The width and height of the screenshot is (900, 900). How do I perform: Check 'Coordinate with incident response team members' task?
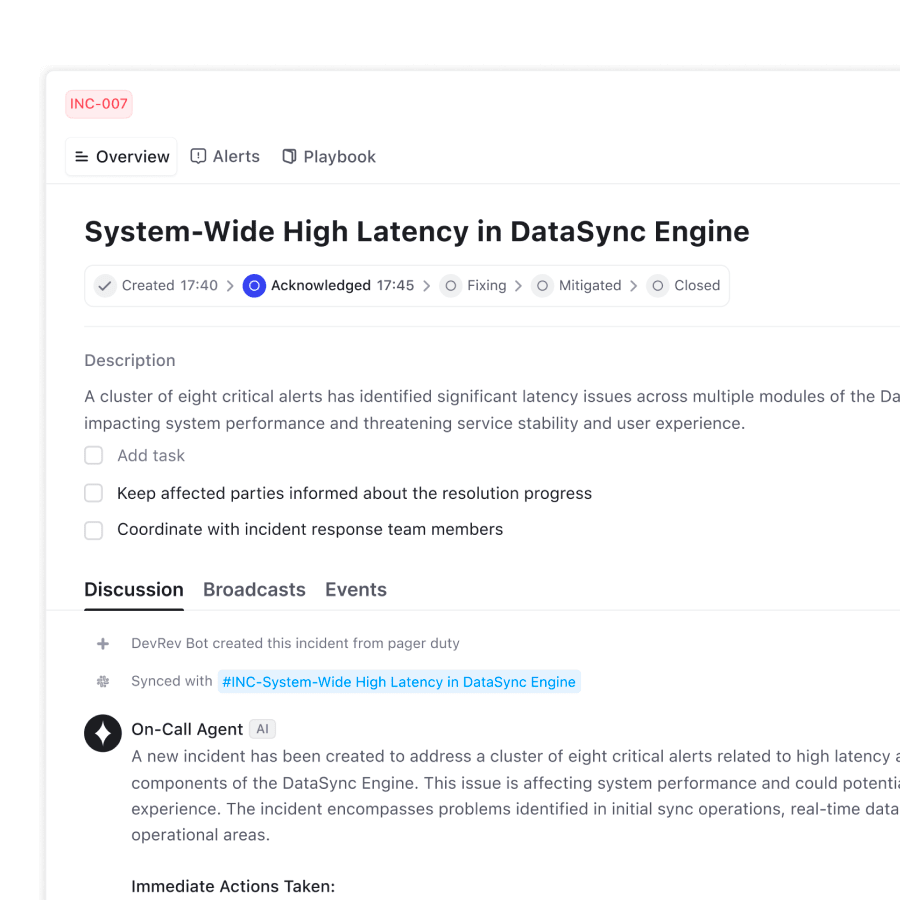click(x=93, y=530)
